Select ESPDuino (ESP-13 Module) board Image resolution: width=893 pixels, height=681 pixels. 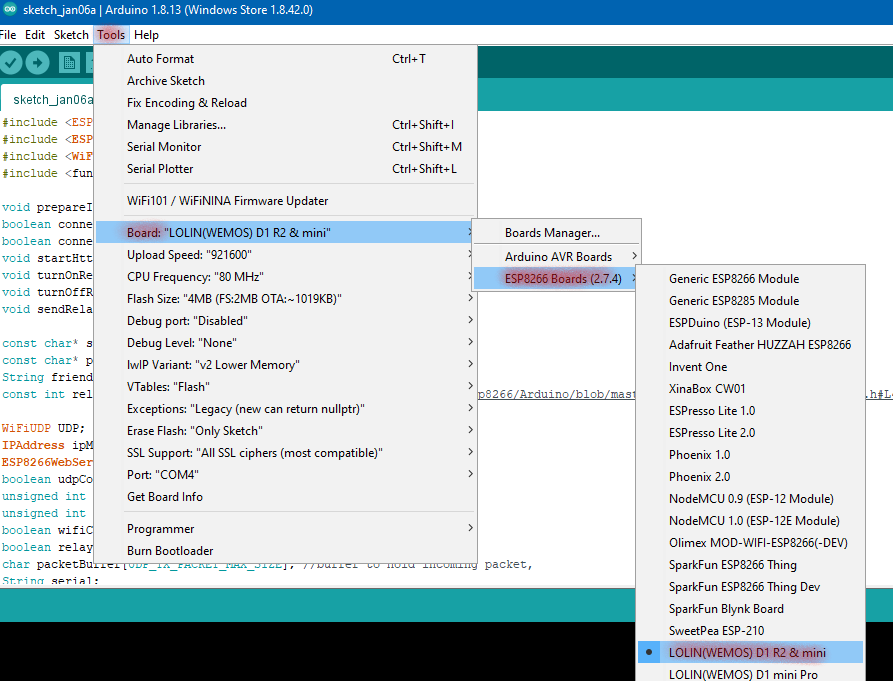coord(750,323)
